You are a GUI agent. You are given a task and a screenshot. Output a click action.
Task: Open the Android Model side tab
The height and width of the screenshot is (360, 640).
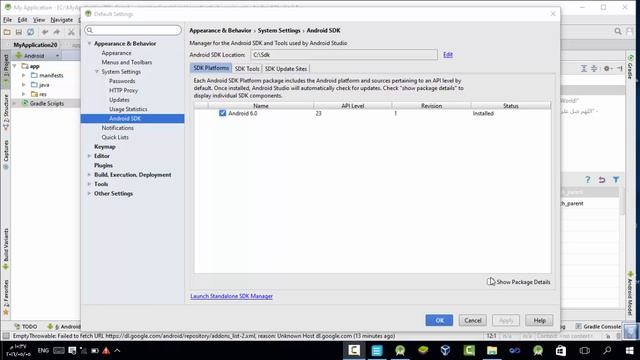[630, 293]
